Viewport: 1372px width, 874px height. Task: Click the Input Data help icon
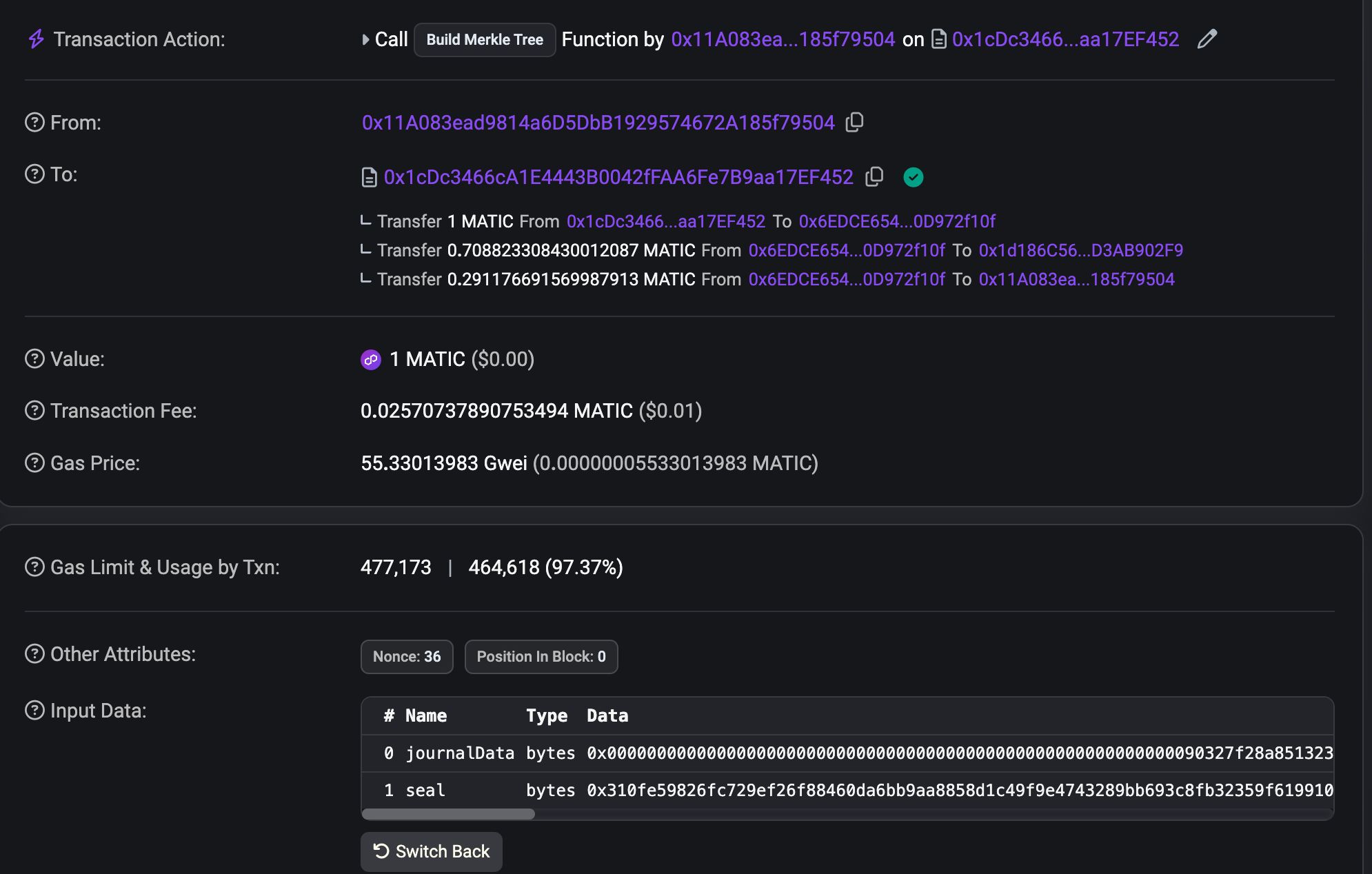(x=34, y=710)
